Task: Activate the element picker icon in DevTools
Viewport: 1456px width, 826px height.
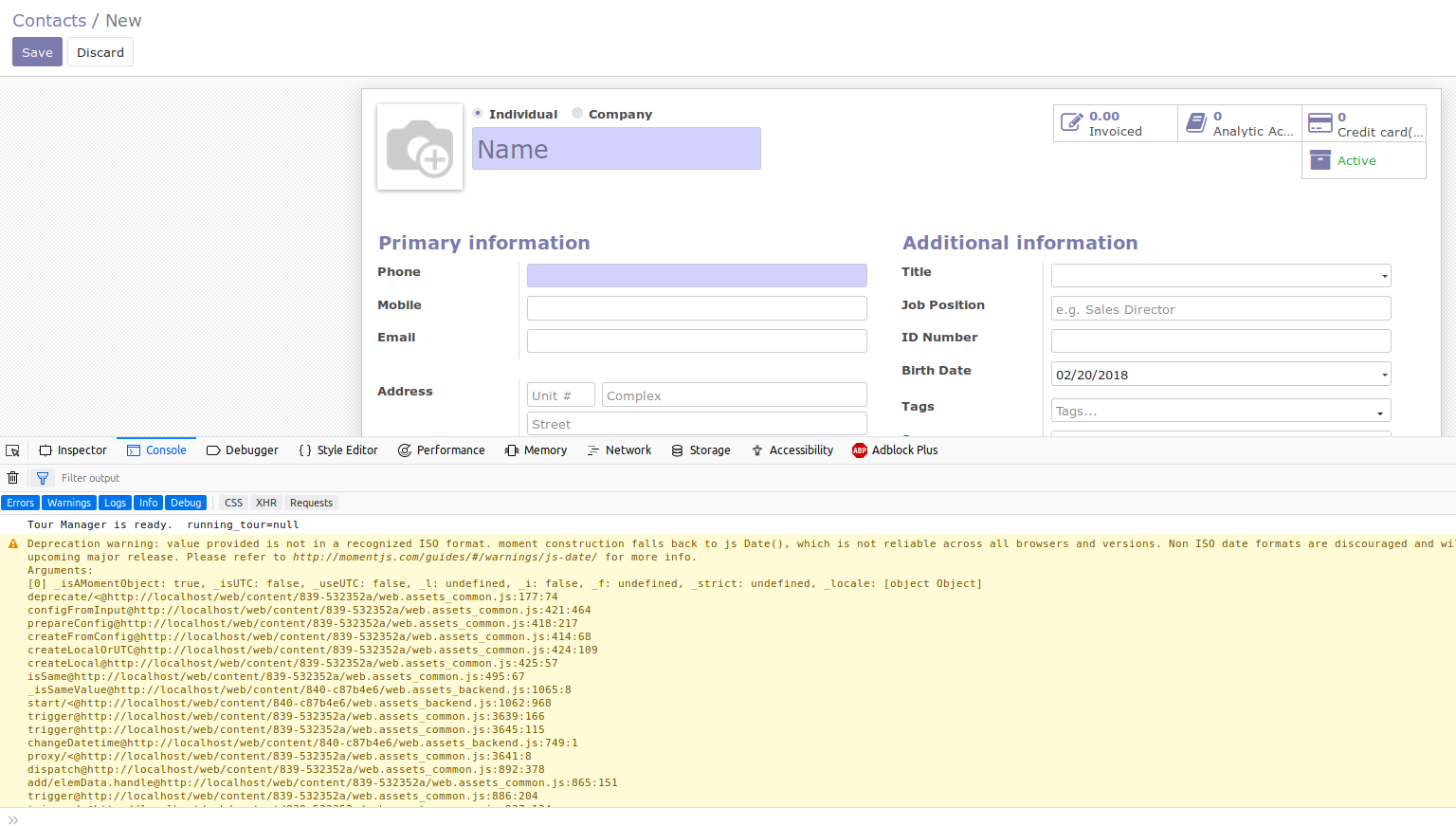Action: (x=13, y=450)
